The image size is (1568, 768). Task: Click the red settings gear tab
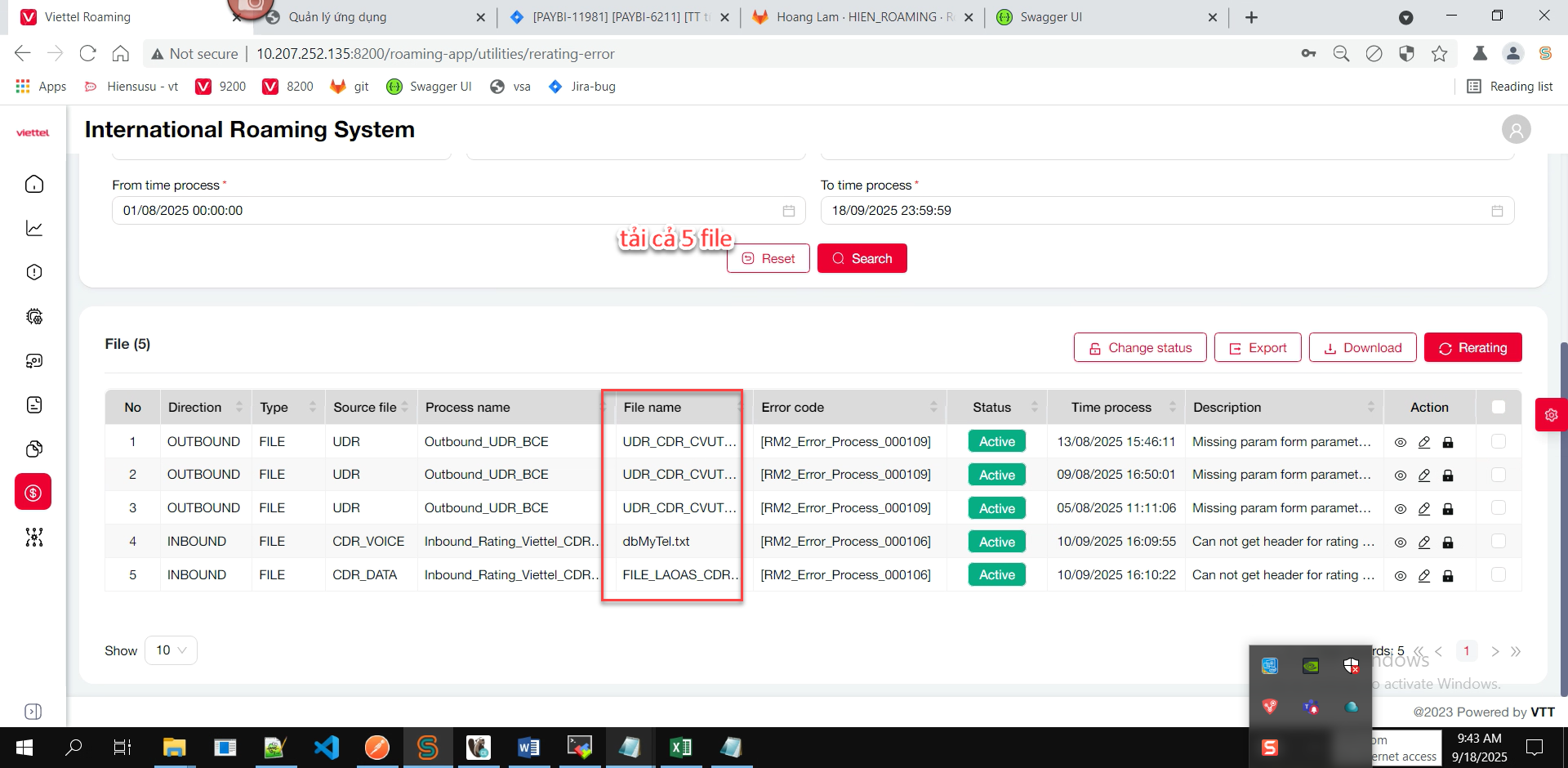1551,415
